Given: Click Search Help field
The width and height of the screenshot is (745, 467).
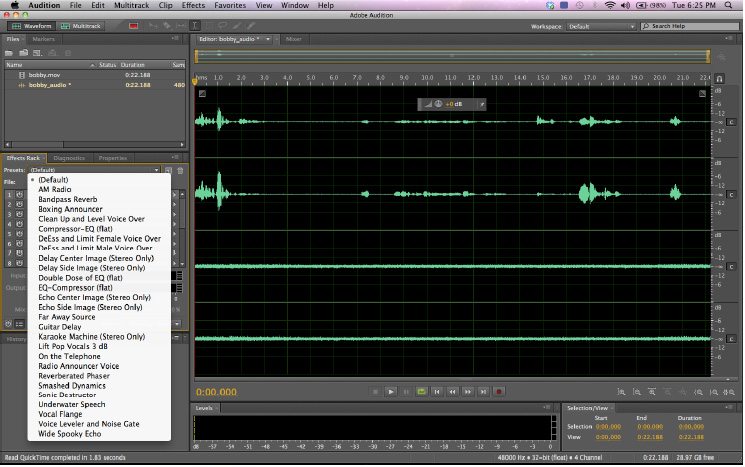Looking at the screenshot, I should point(690,26).
